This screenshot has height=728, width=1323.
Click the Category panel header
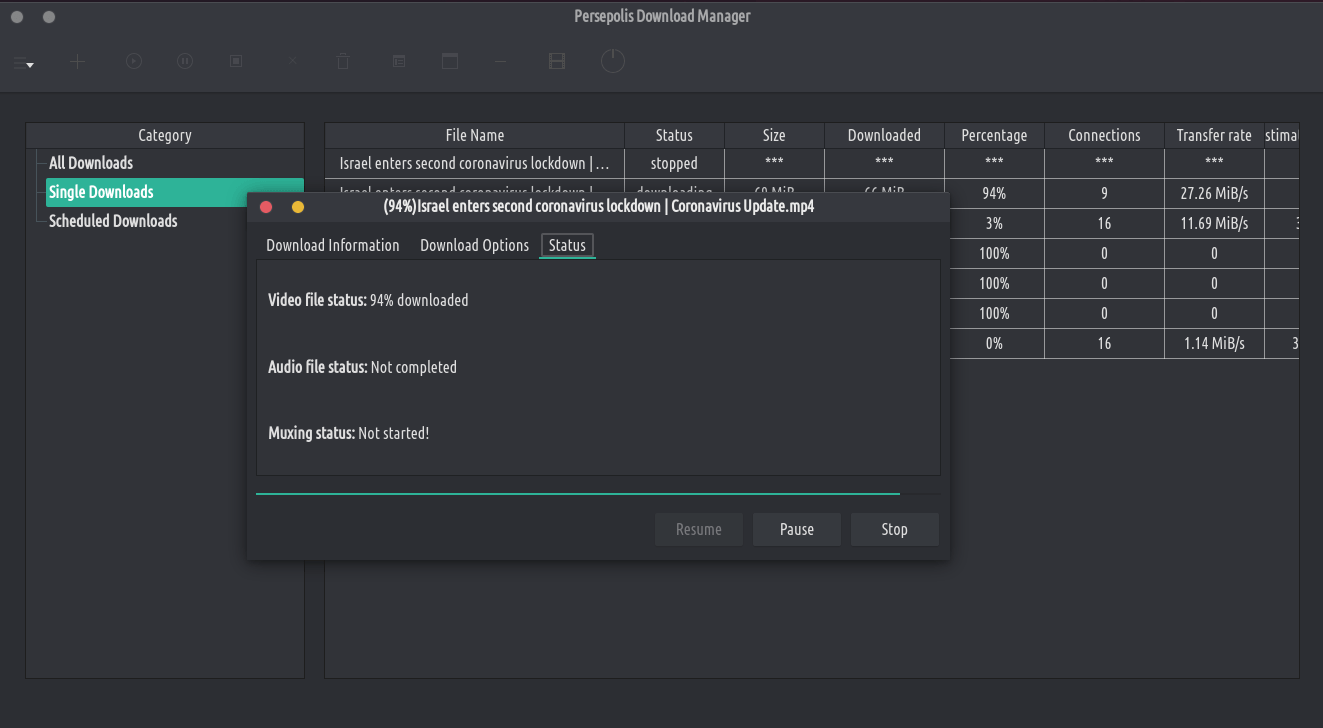tap(165, 135)
